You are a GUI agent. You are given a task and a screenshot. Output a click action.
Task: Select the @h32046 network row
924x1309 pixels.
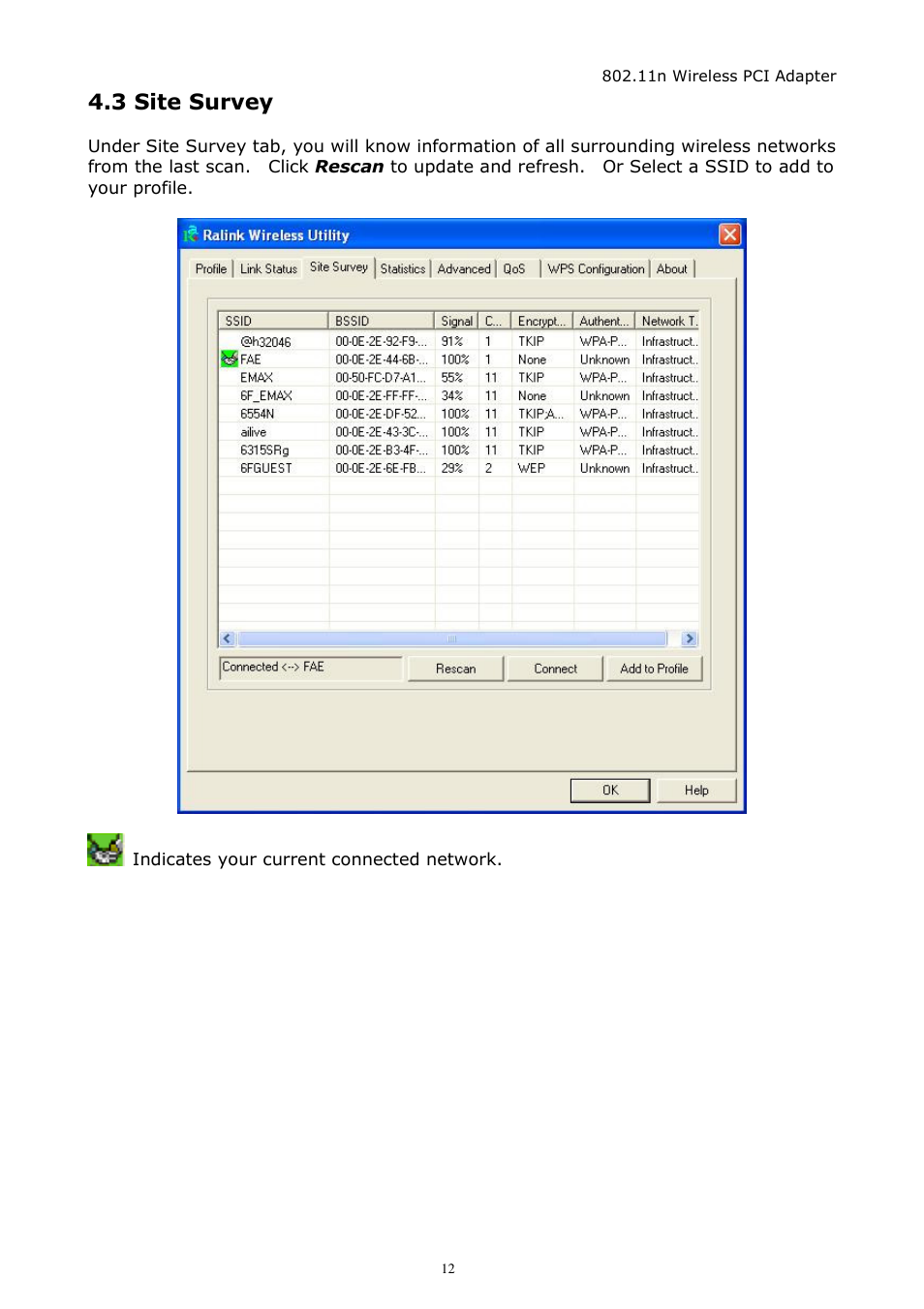[459, 342]
